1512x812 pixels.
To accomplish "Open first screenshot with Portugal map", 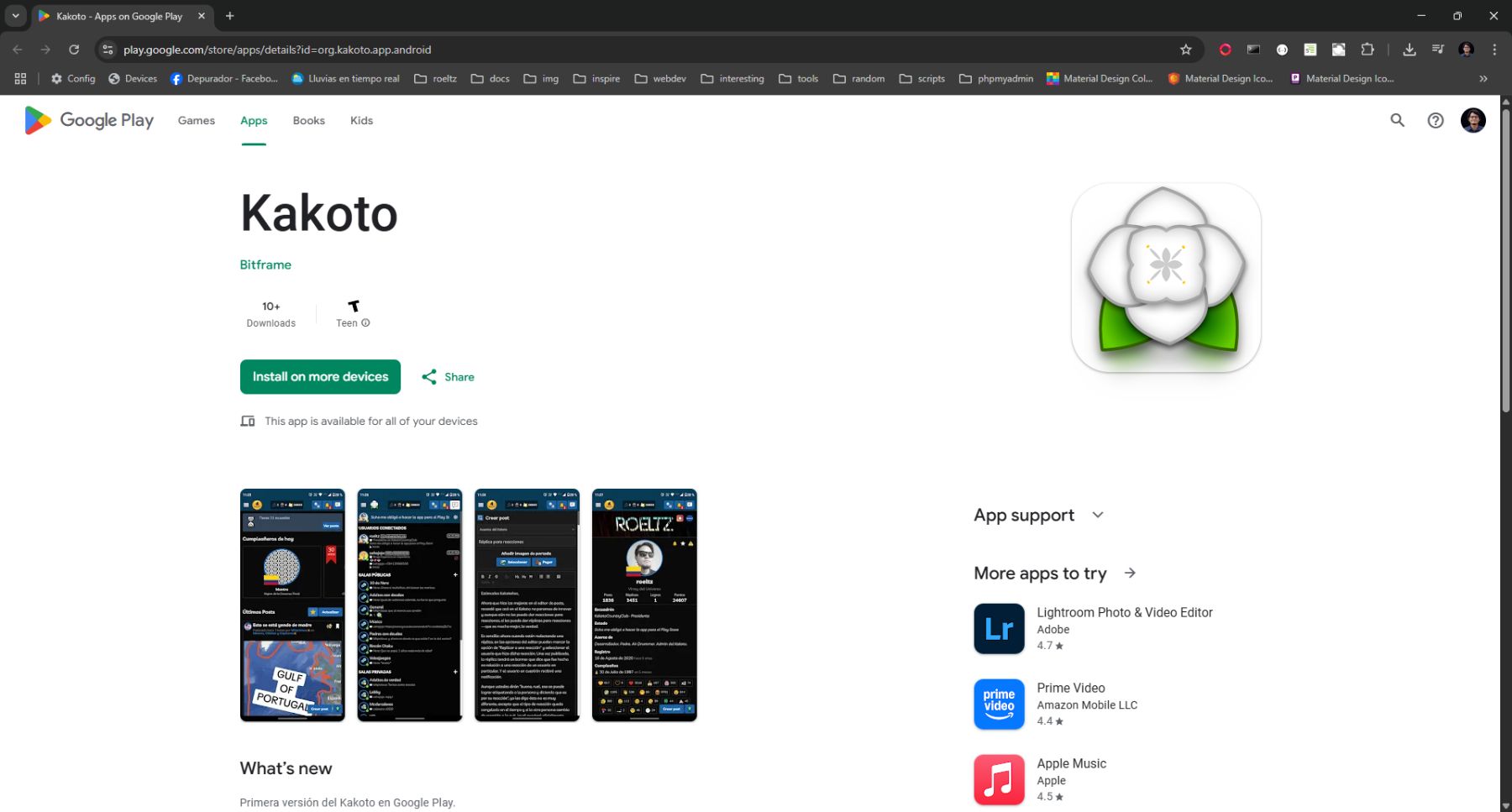I will tap(292, 605).
